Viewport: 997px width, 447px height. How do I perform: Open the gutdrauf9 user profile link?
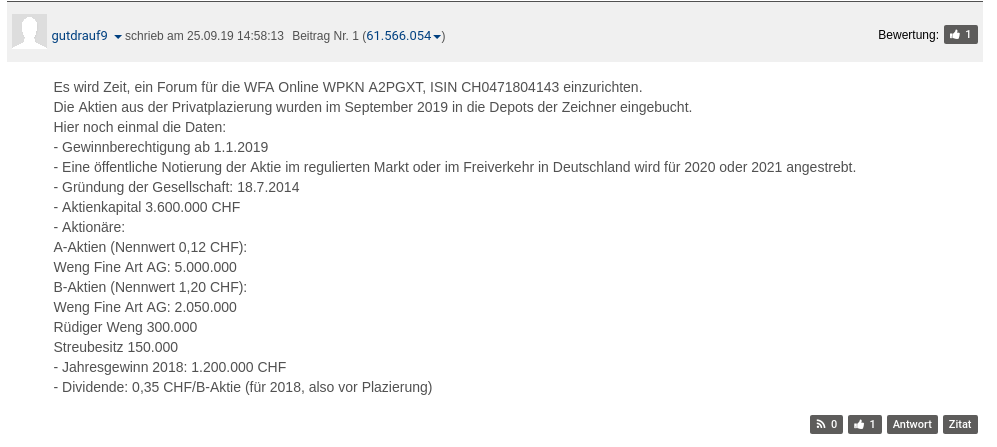80,36
